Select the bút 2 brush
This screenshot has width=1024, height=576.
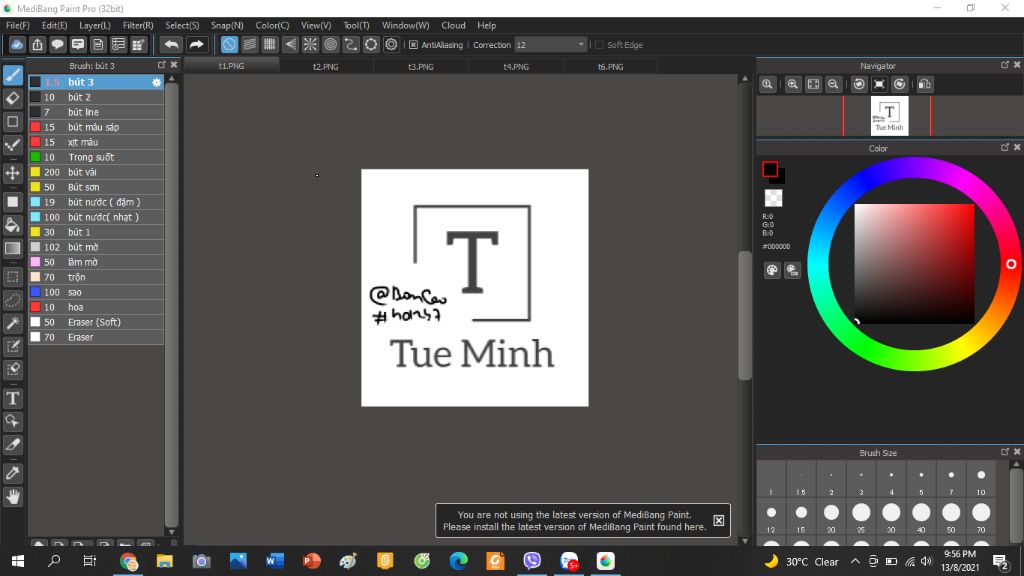point(95,97)
